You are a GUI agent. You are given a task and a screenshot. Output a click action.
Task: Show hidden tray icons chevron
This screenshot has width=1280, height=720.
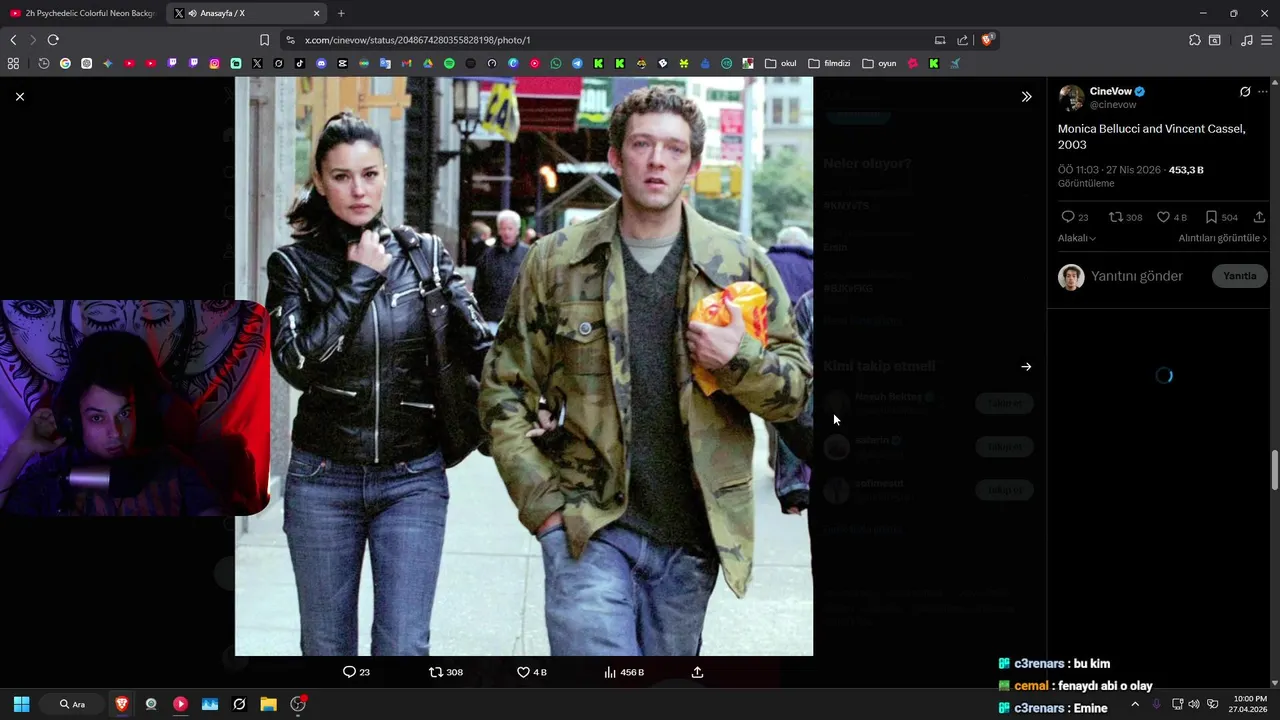(x=1135, y=704)
